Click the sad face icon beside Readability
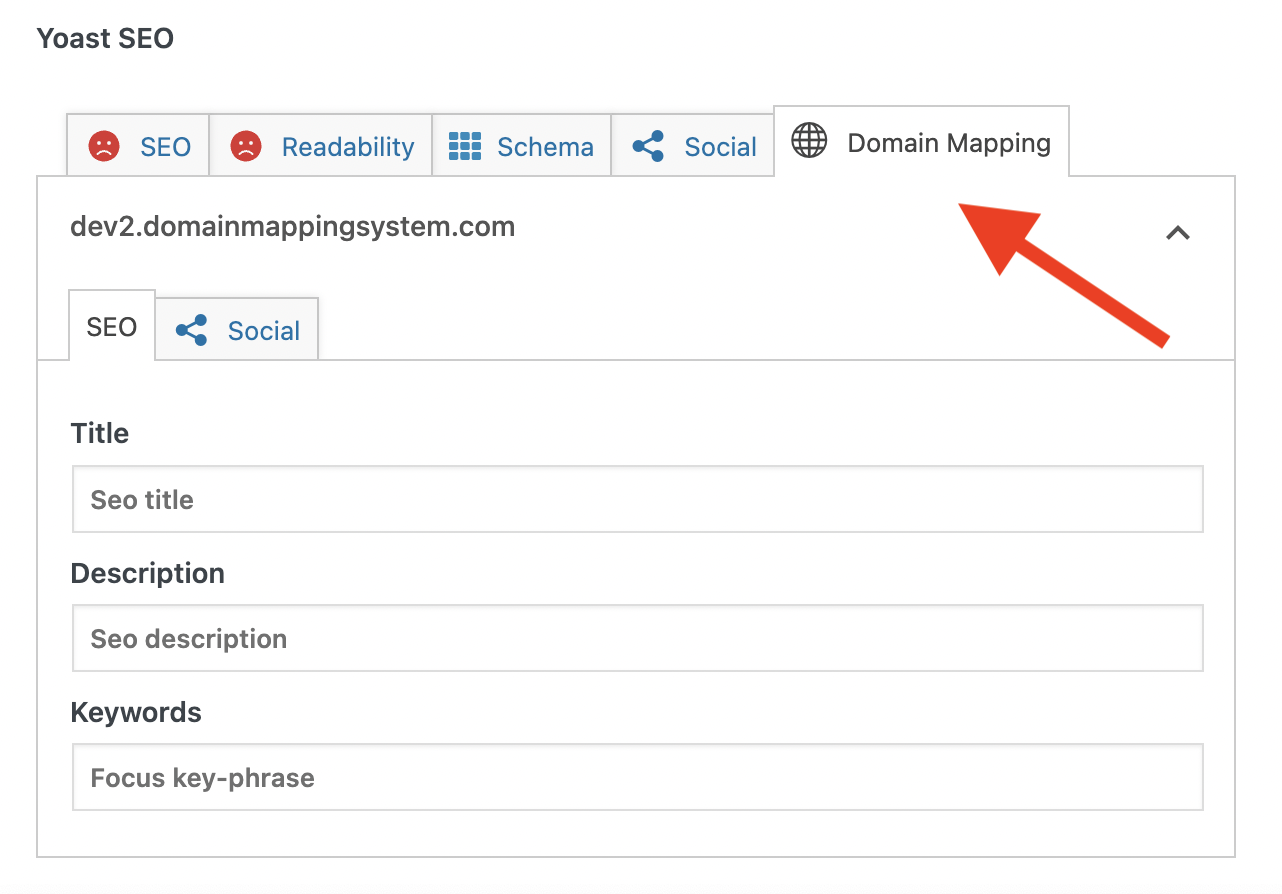This screenshot has width=1282, height=894. point(245,147)
